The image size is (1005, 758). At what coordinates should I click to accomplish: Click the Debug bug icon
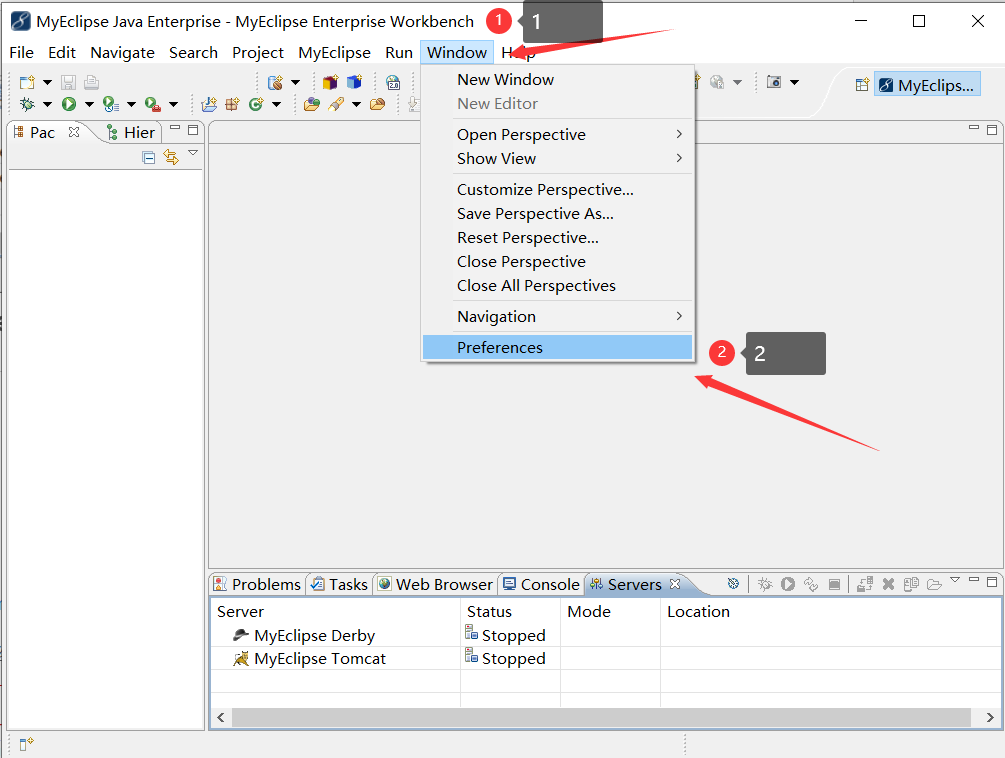pos(28,104)
